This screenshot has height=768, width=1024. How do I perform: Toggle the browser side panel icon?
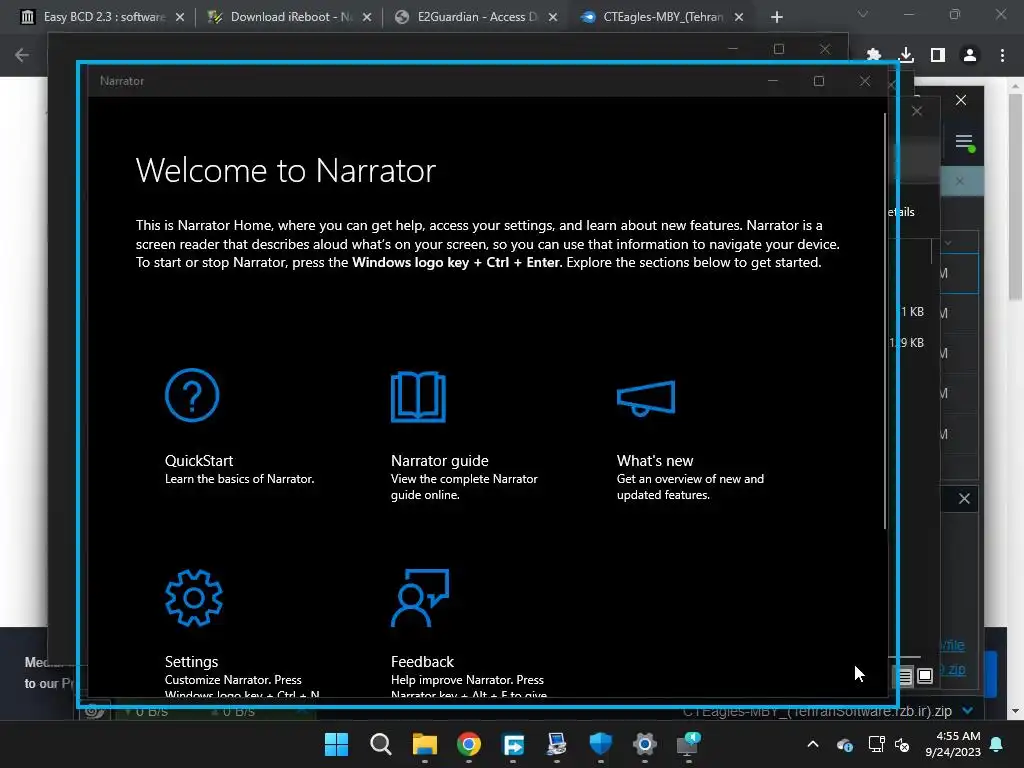pyautogui.click(x=938, y=56)
